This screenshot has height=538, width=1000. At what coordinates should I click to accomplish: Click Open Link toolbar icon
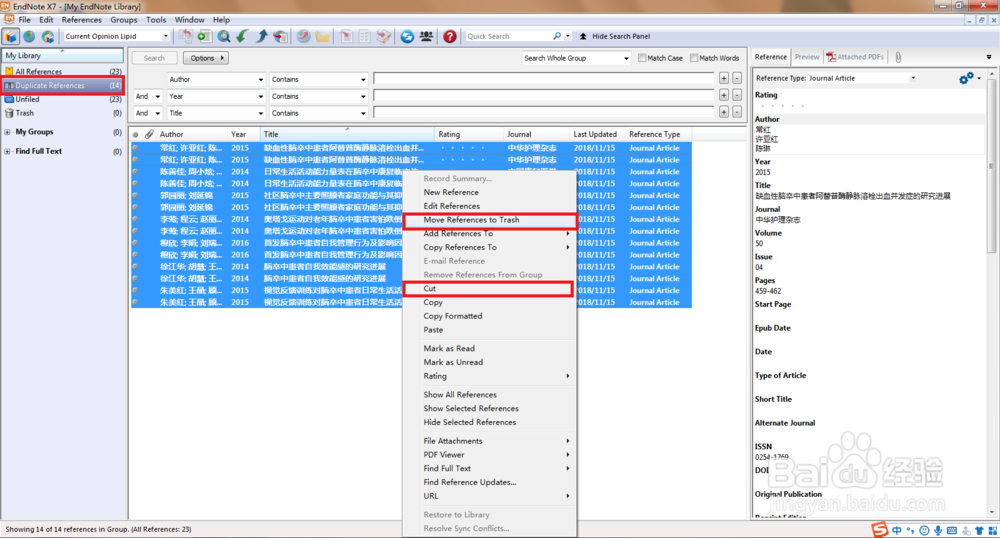pos(304,36)
